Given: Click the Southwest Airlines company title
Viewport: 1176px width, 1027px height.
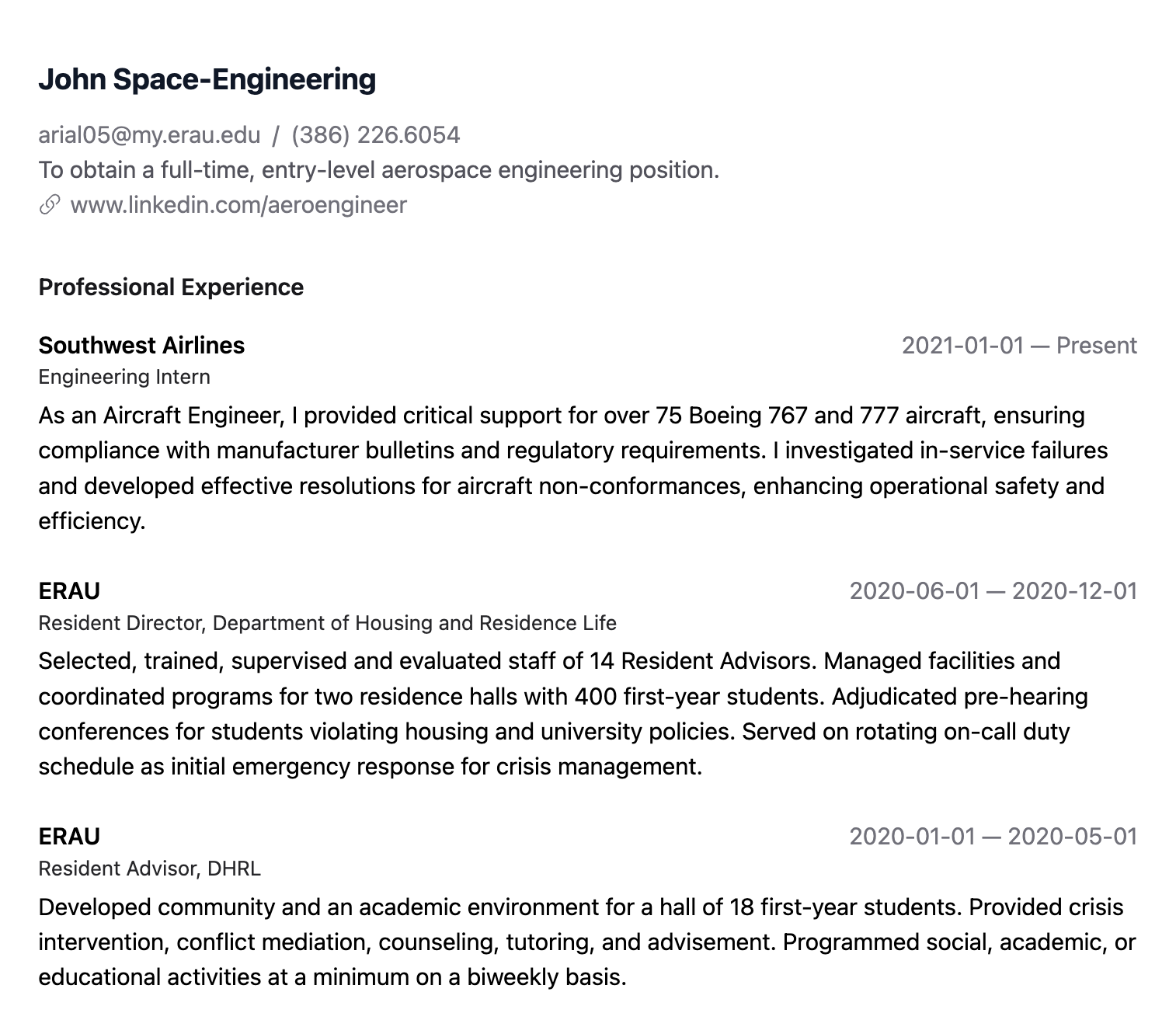Looking at the screenshot, I should coord(141,346).
